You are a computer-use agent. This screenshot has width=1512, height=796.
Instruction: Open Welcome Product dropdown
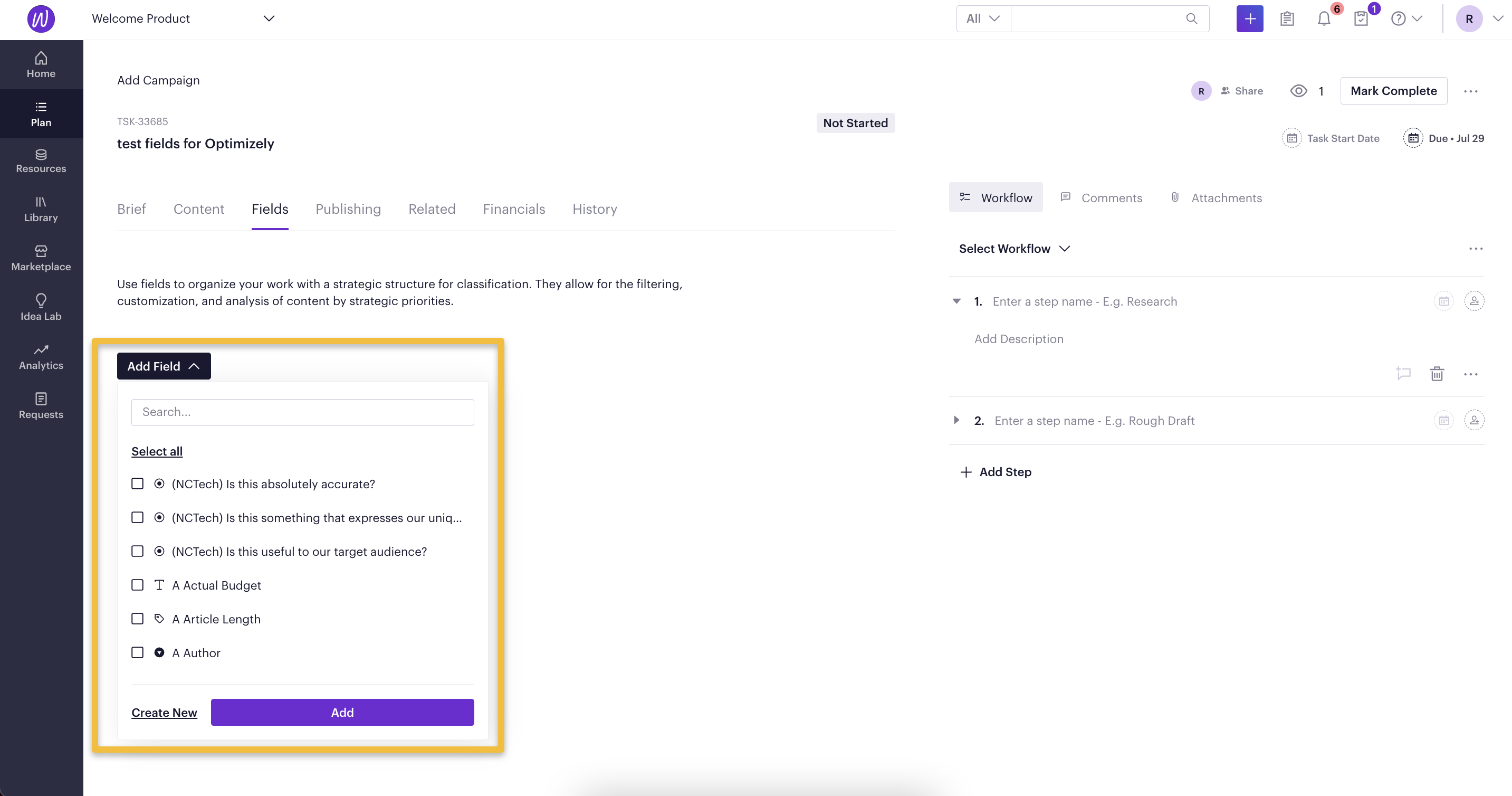tap(183, 19)
